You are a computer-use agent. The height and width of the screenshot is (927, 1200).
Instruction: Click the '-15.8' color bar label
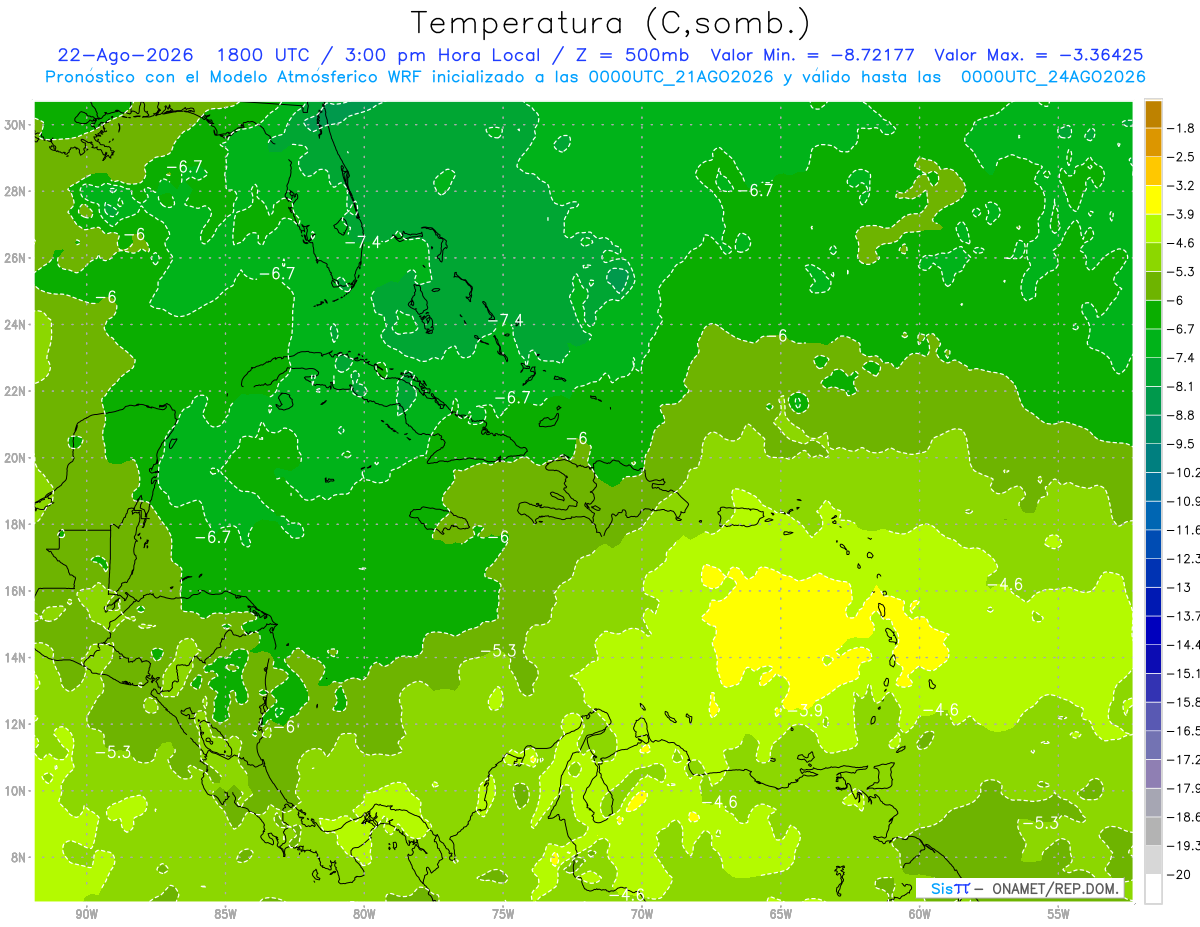pyautogui.click(x=1183, y=702)
